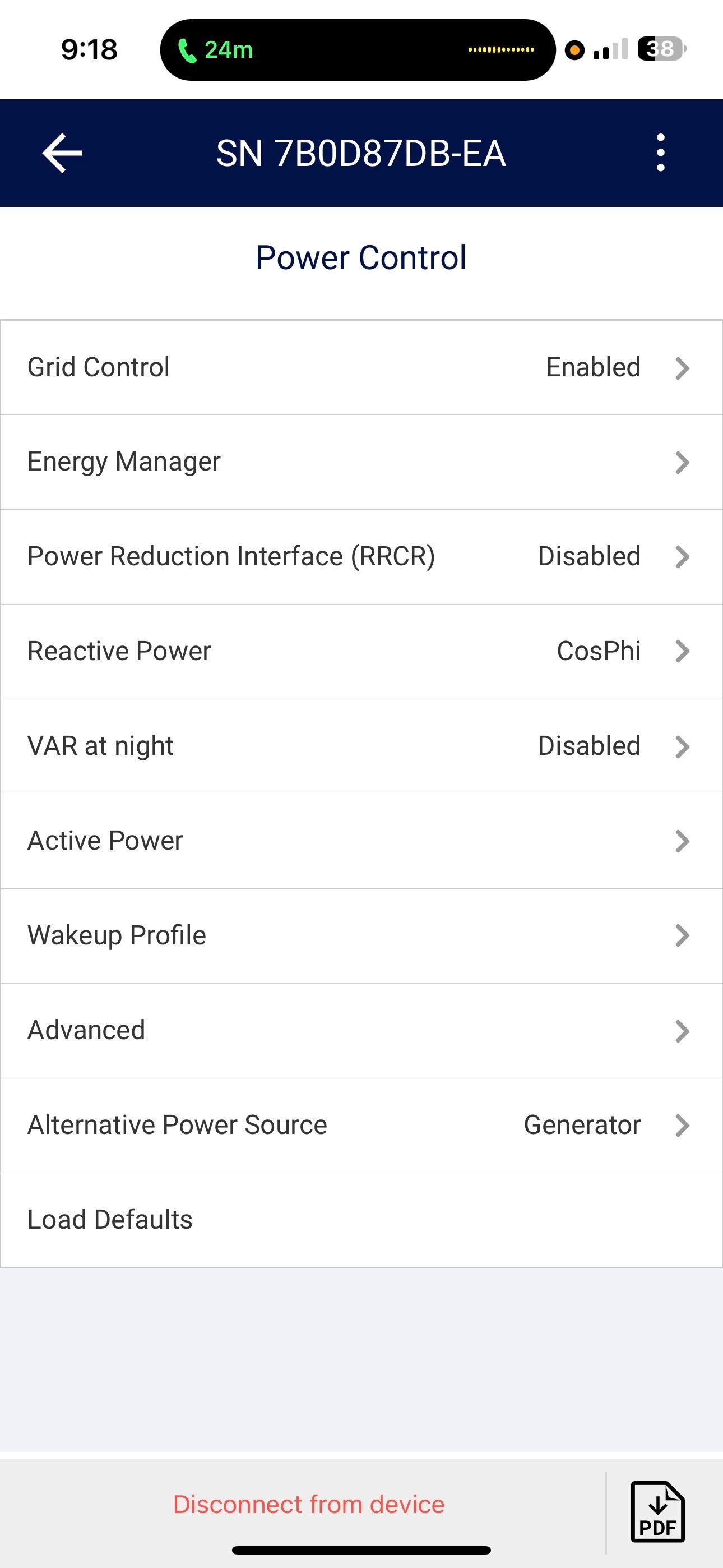Tap Disconnect from device link
Image resolution: width=723 pixels, height=1568 pixels.
(x=309, y=1504)
